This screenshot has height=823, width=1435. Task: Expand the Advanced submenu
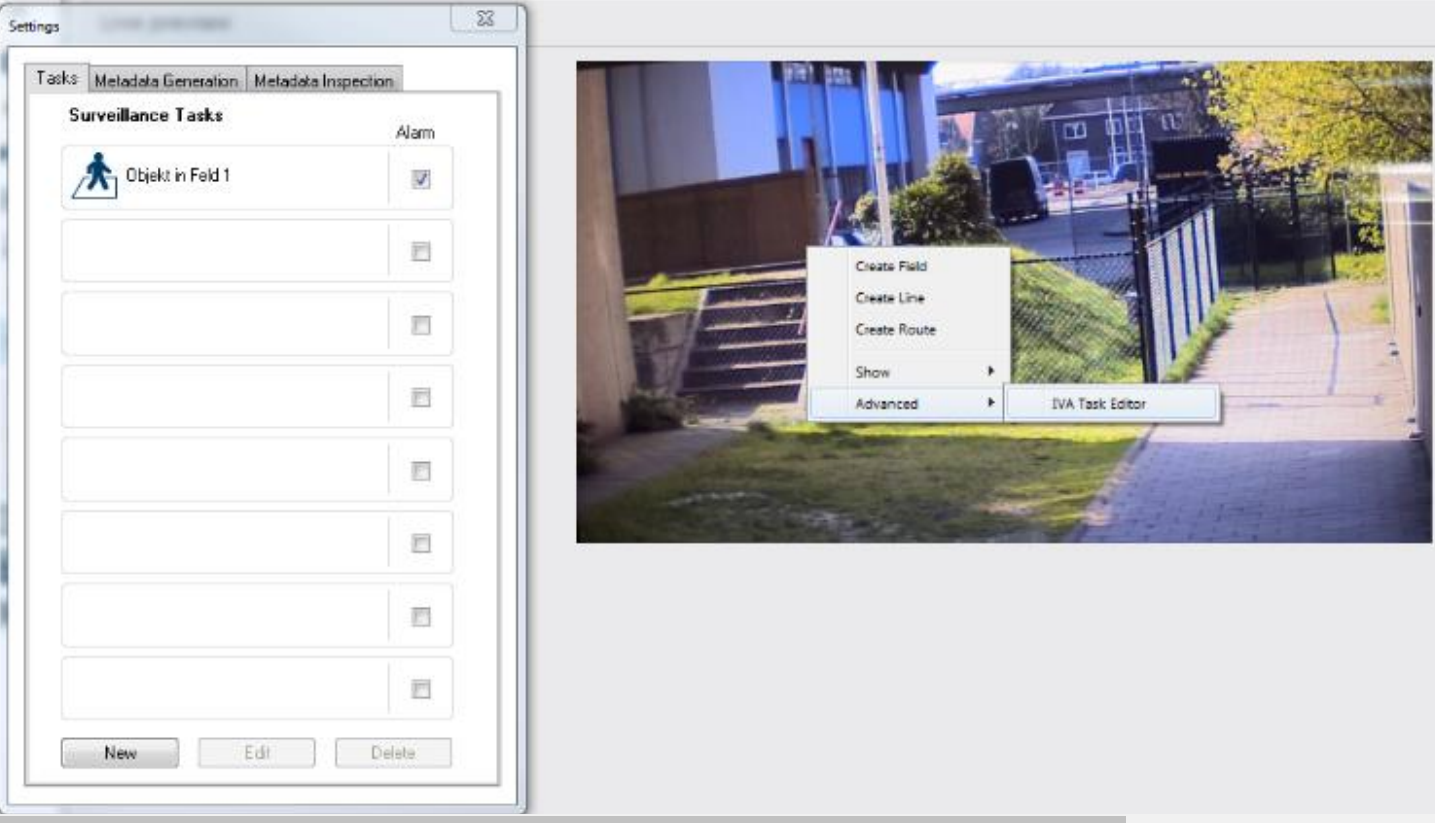908,404
